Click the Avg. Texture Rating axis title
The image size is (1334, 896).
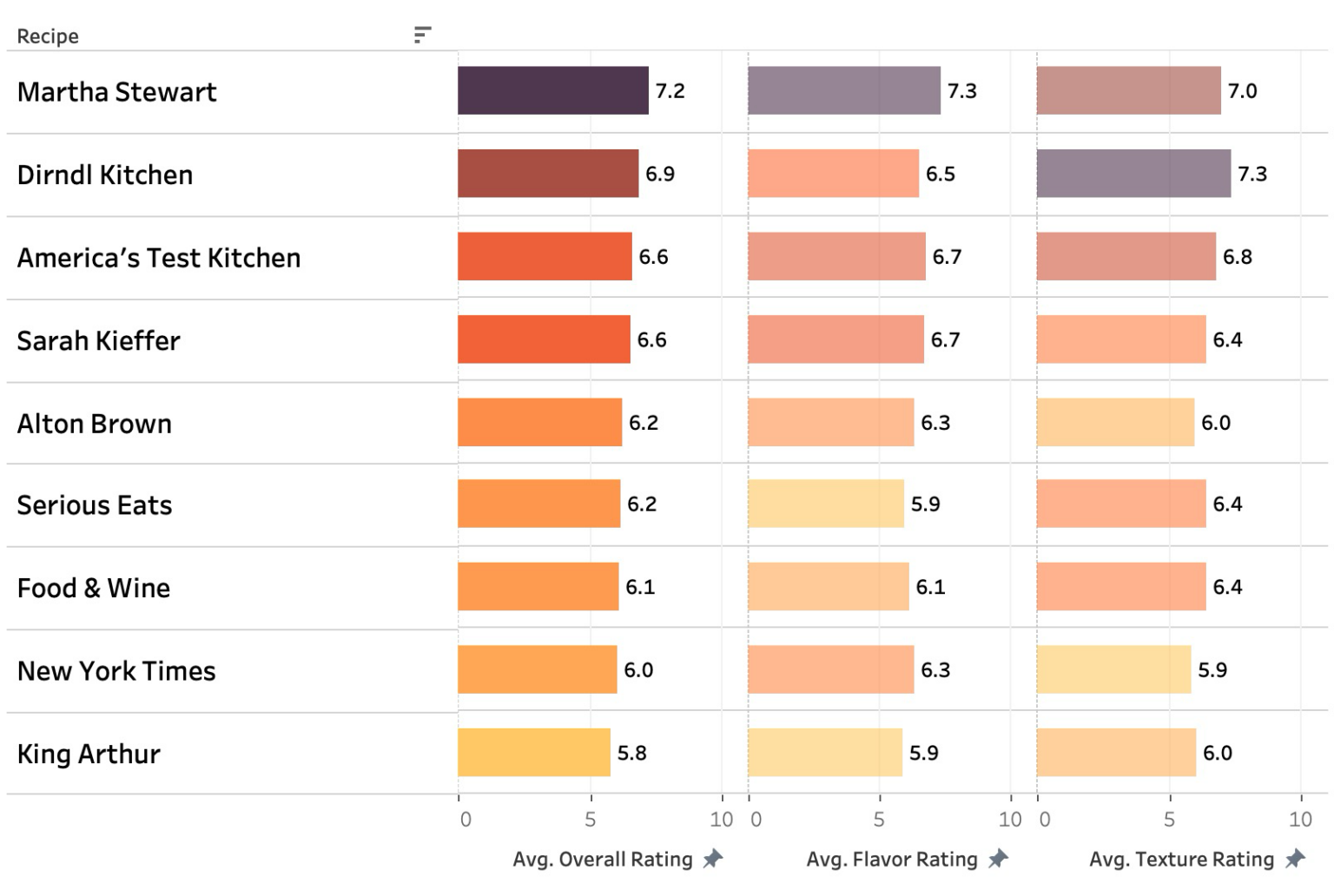click(x=1181, y=860)
